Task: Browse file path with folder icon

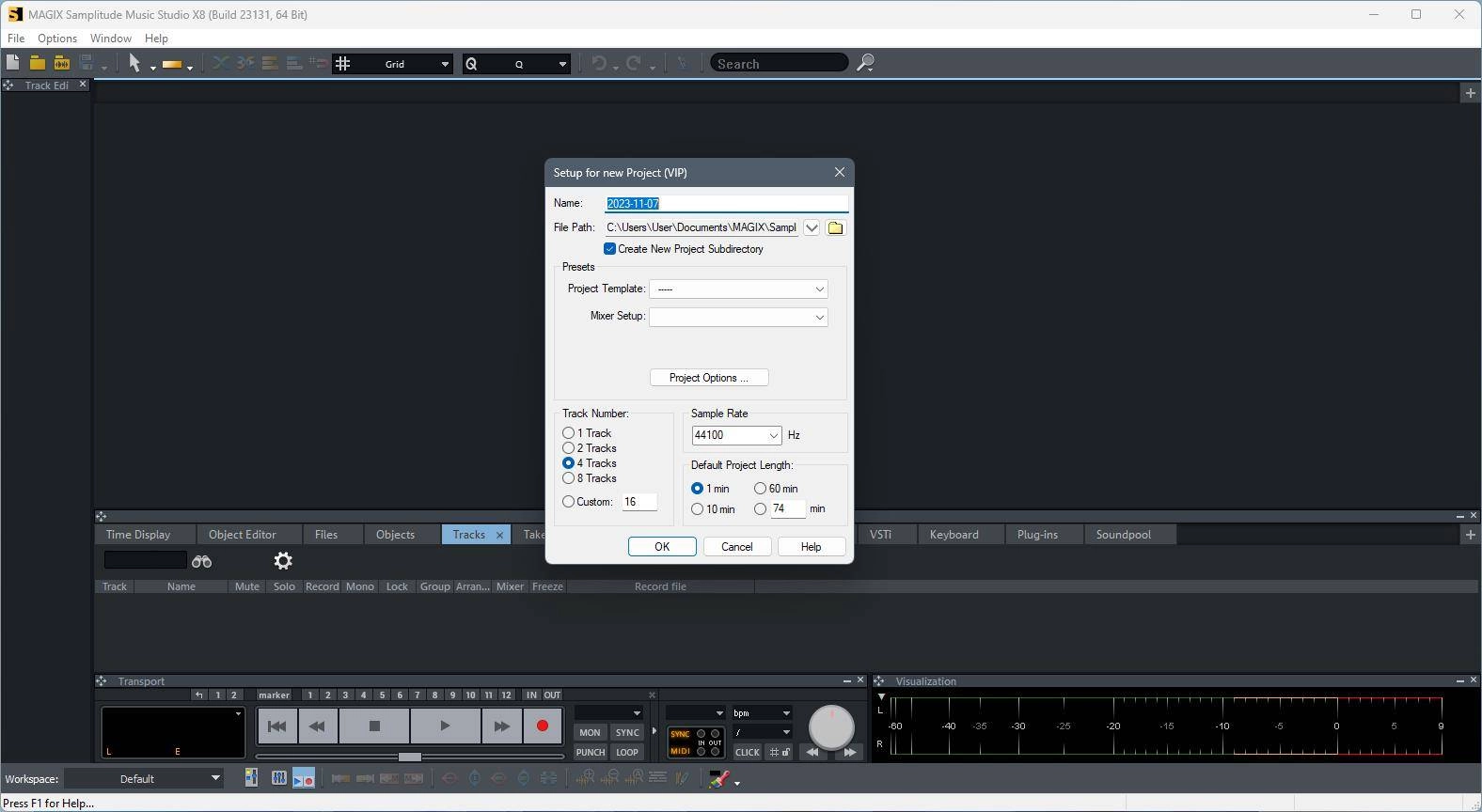Action: [x=835, y=227]
